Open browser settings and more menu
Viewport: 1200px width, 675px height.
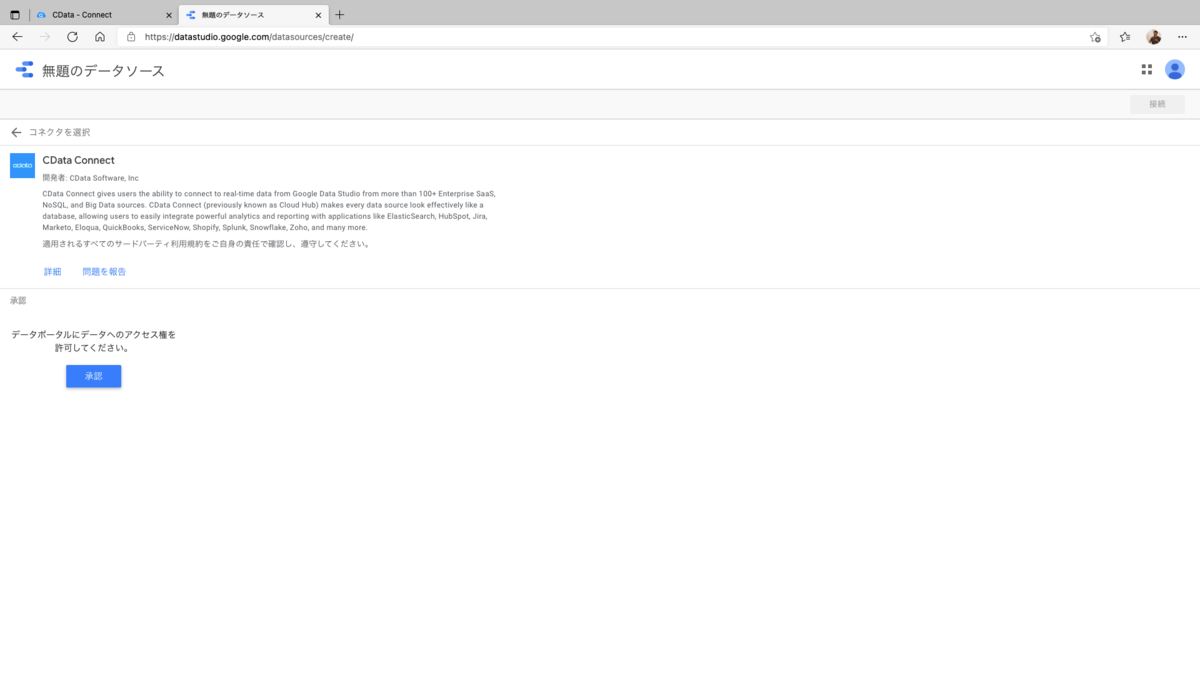(1182, 37)
